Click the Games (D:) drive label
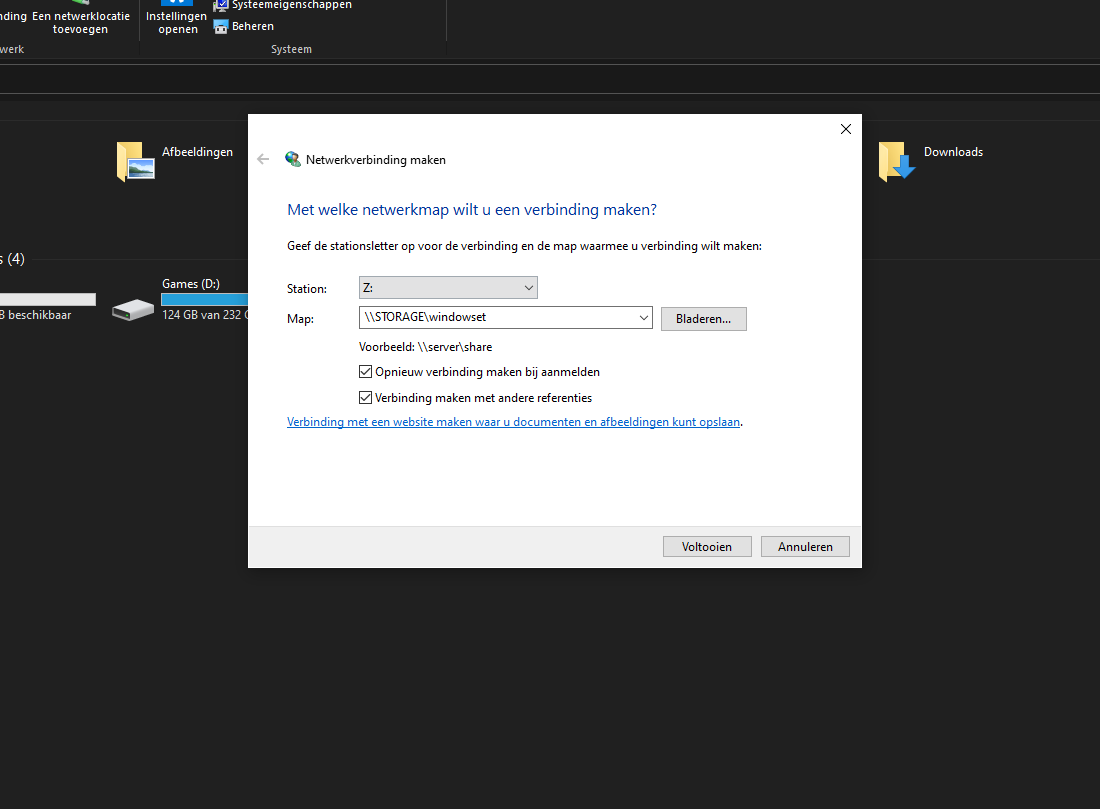 click(191, 283)
